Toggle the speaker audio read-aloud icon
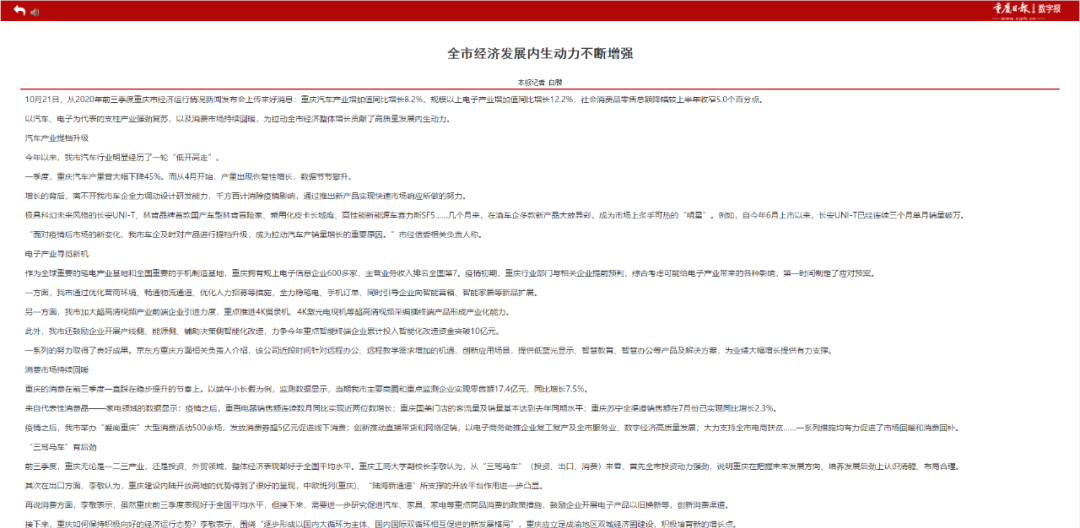The width and height of the screenshot is (1080, 528). (x=34, y=11)
